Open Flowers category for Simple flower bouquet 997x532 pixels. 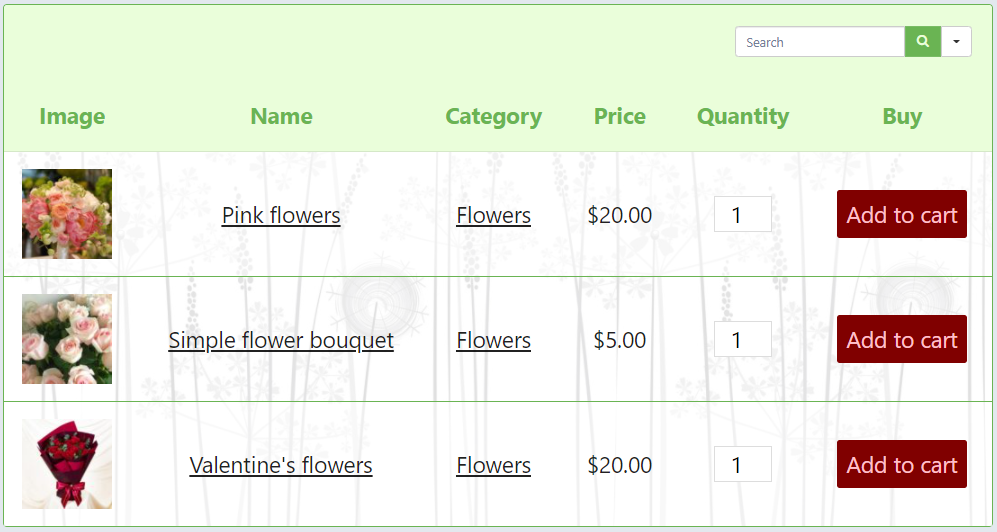(493, 340)
